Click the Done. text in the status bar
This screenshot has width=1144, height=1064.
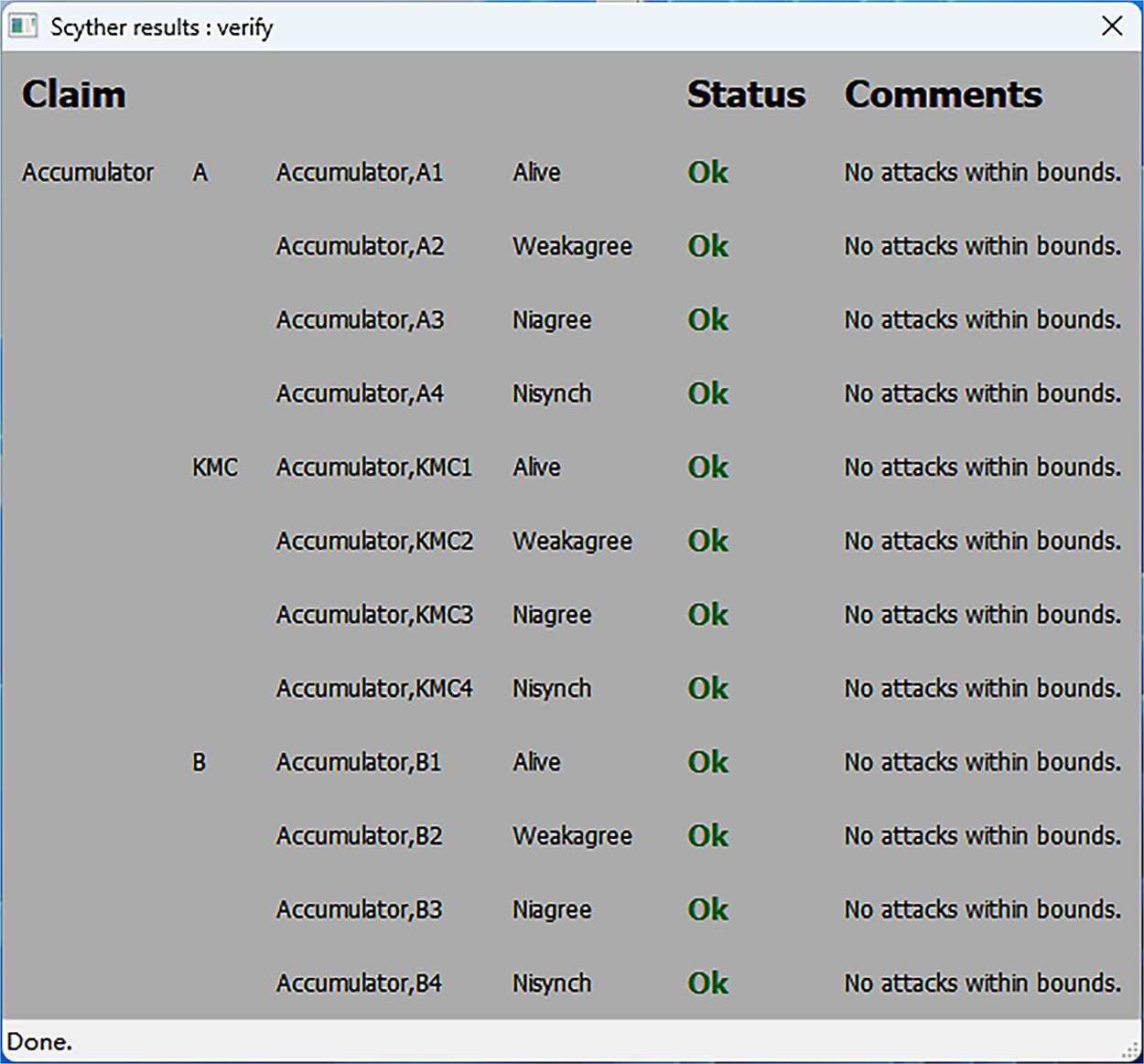(39, 1042)
